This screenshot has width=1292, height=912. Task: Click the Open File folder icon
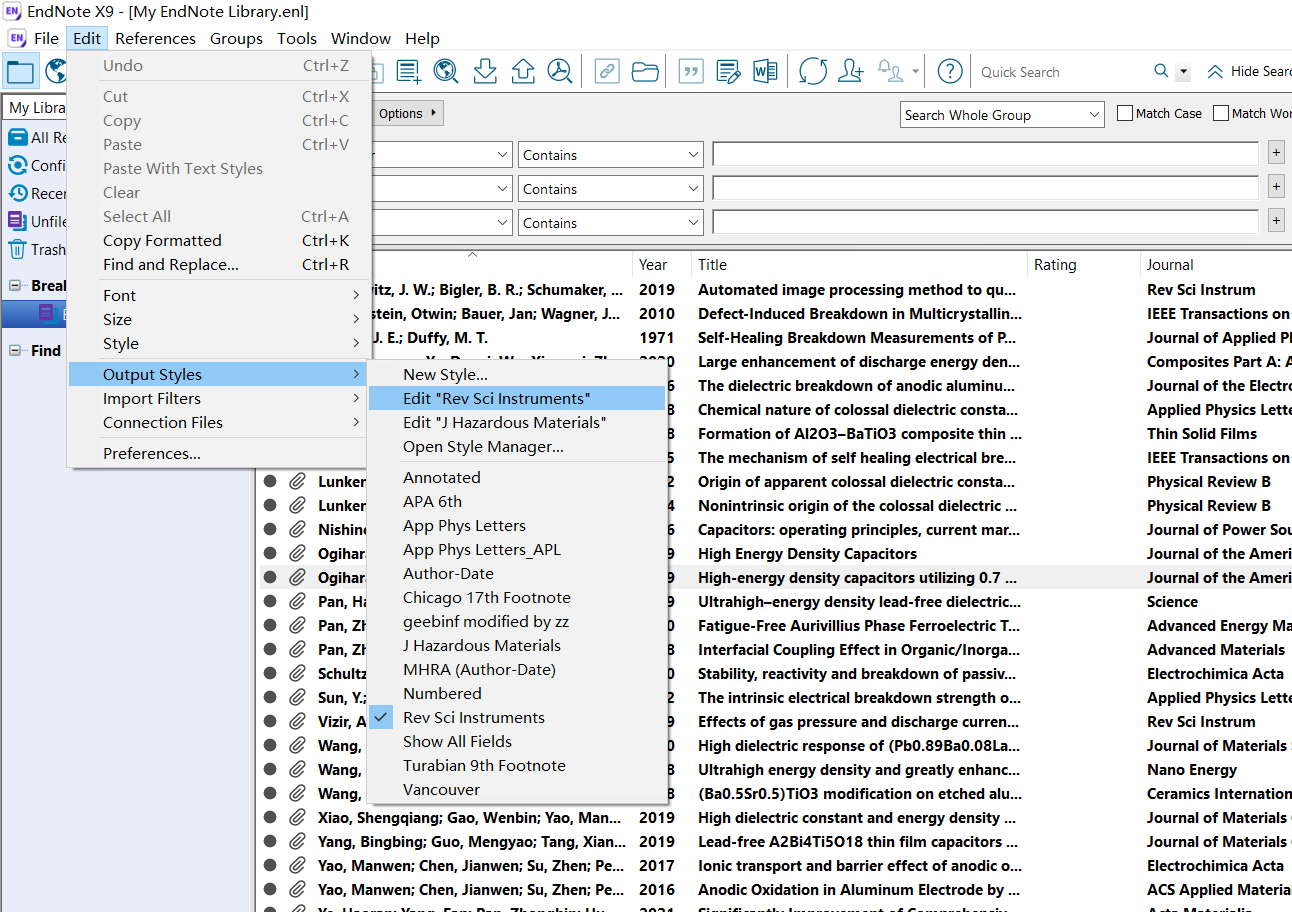point(646,71)
